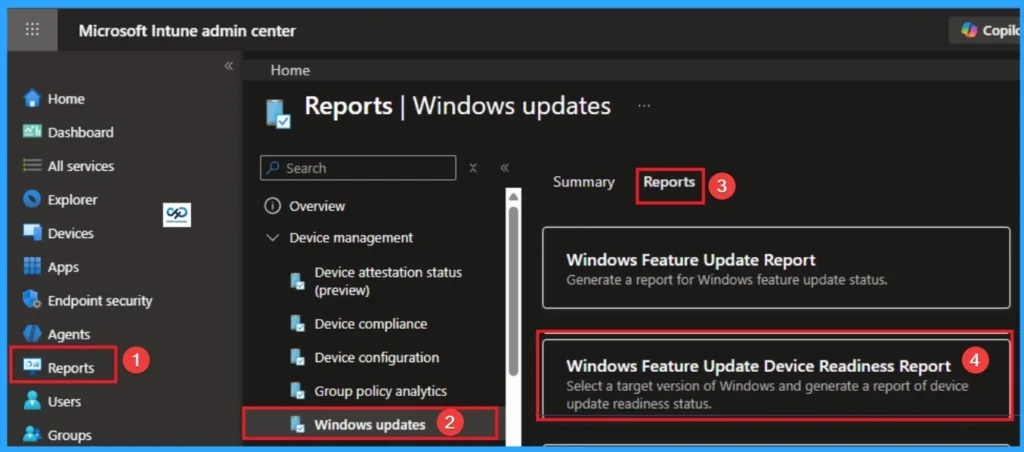Screen dimensions: 1024x452
Task: Click the Device compliance item icon
Action: click(297, 324)
